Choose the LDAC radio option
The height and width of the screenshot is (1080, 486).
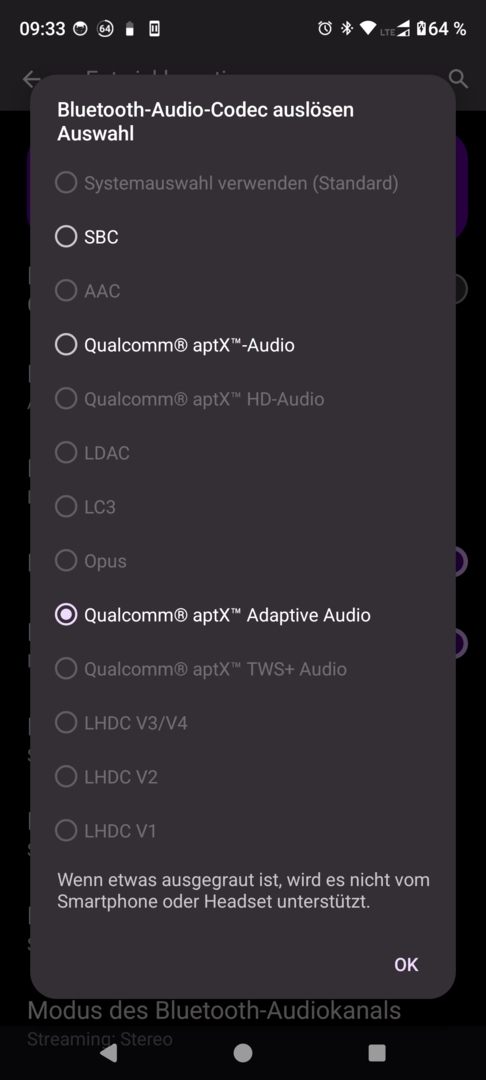243,453
